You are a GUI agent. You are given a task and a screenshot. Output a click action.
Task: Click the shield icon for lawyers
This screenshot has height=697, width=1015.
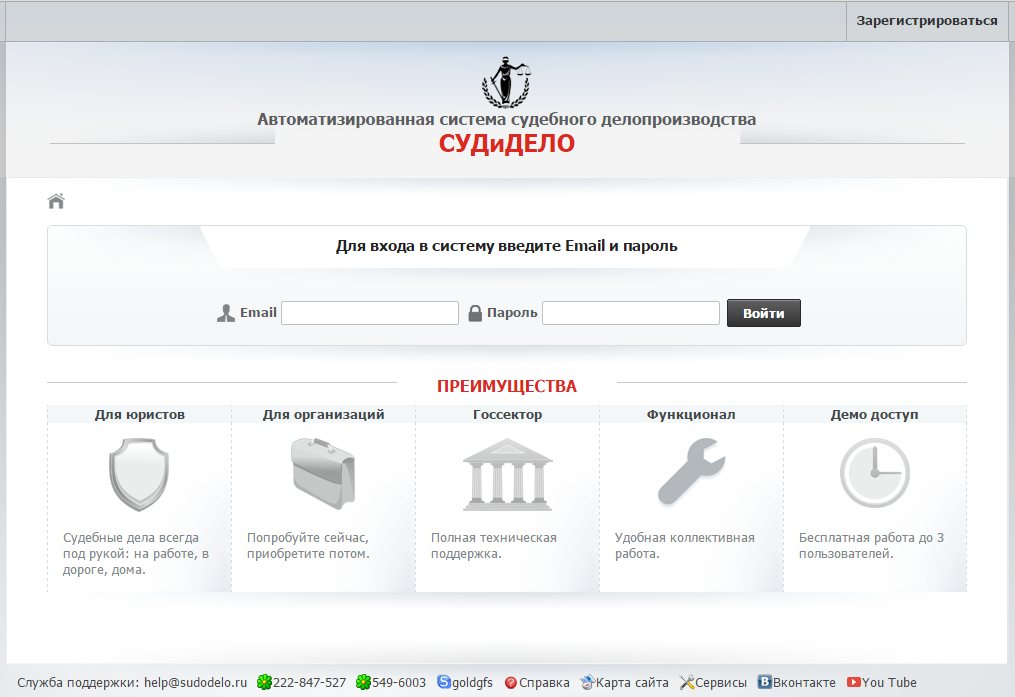(139, 474)
